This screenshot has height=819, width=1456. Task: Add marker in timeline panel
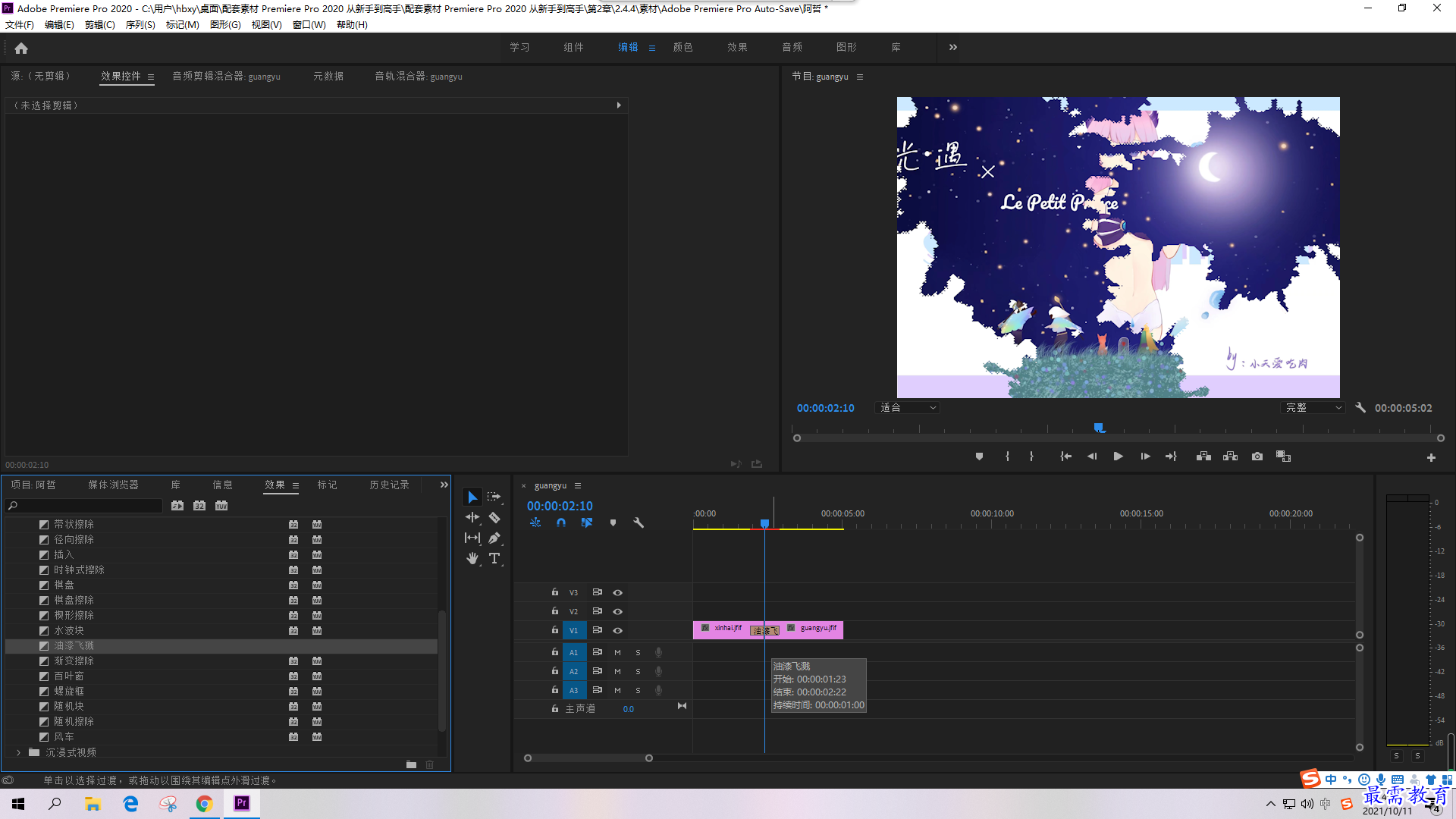(613, 522)
